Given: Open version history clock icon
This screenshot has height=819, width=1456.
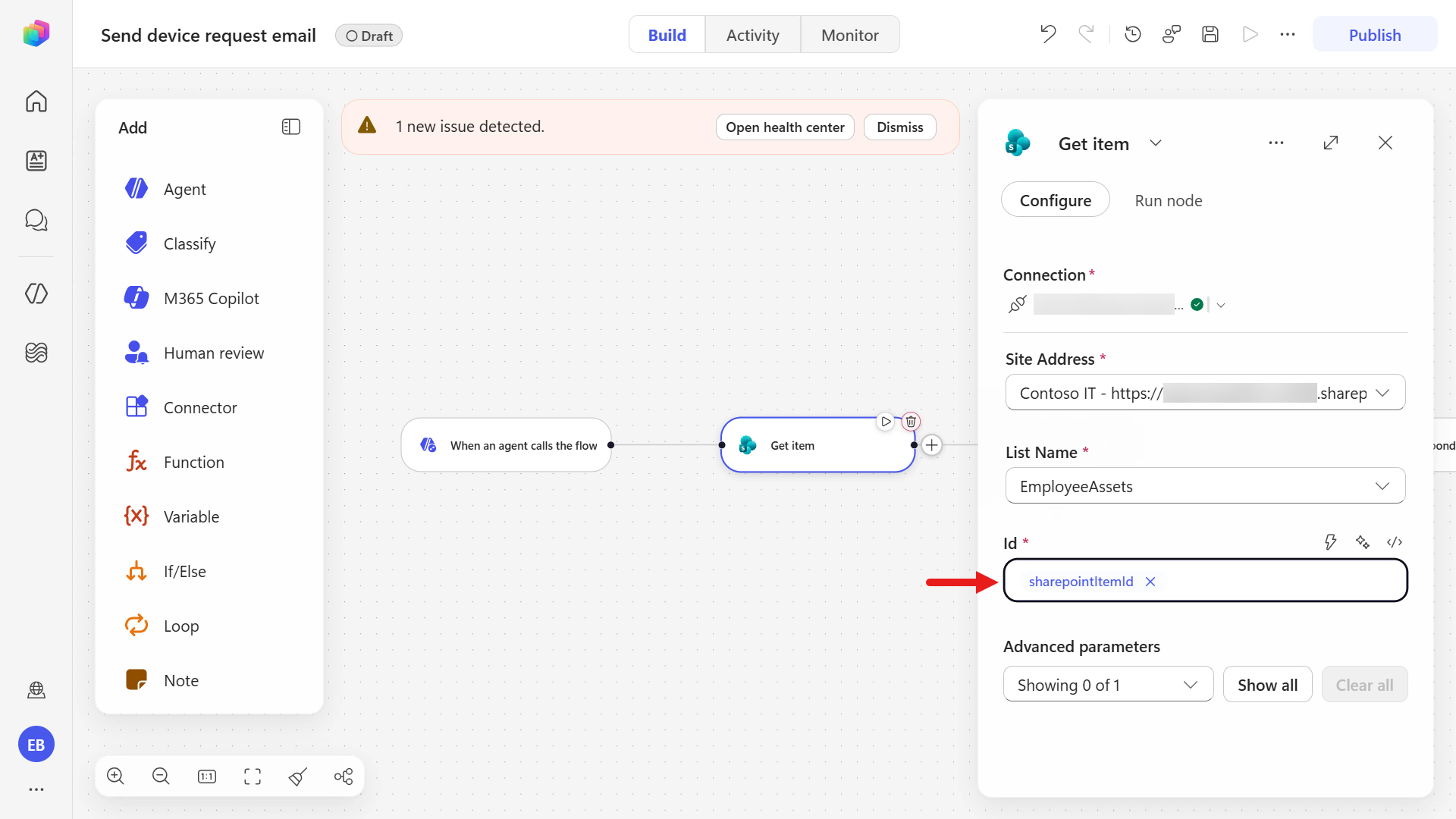Looking at the screenshot, I should pyautogui.click(x=1133, y=34).
